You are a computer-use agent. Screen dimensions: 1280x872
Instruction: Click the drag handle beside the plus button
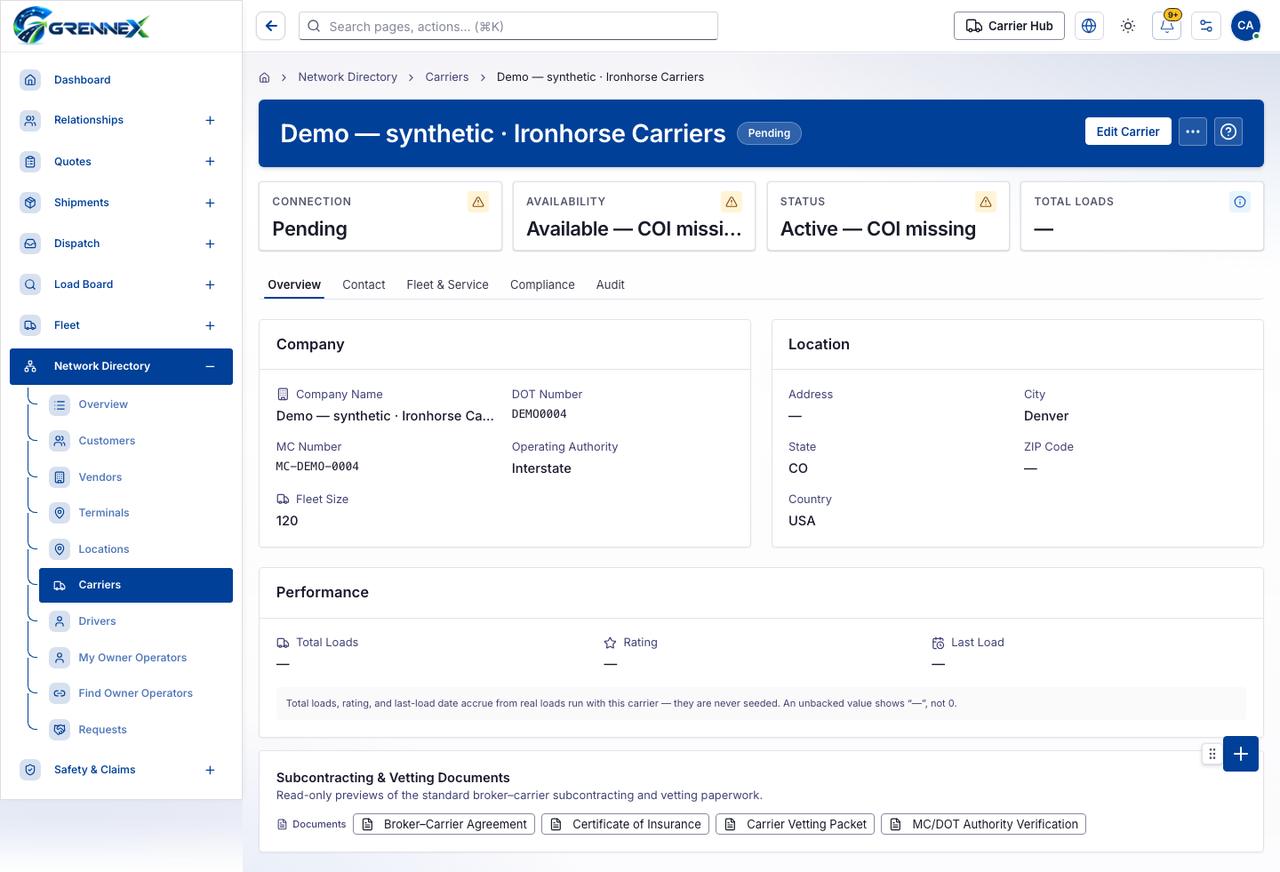[1212, 754]
